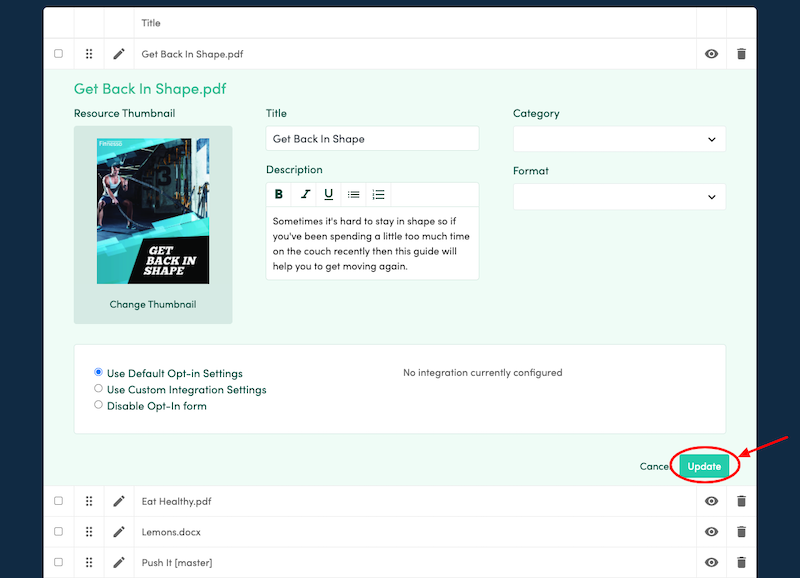Click Change Thumbnail link
The height and width of the screenshot is (578, 800).
click(x=153, y=305)
